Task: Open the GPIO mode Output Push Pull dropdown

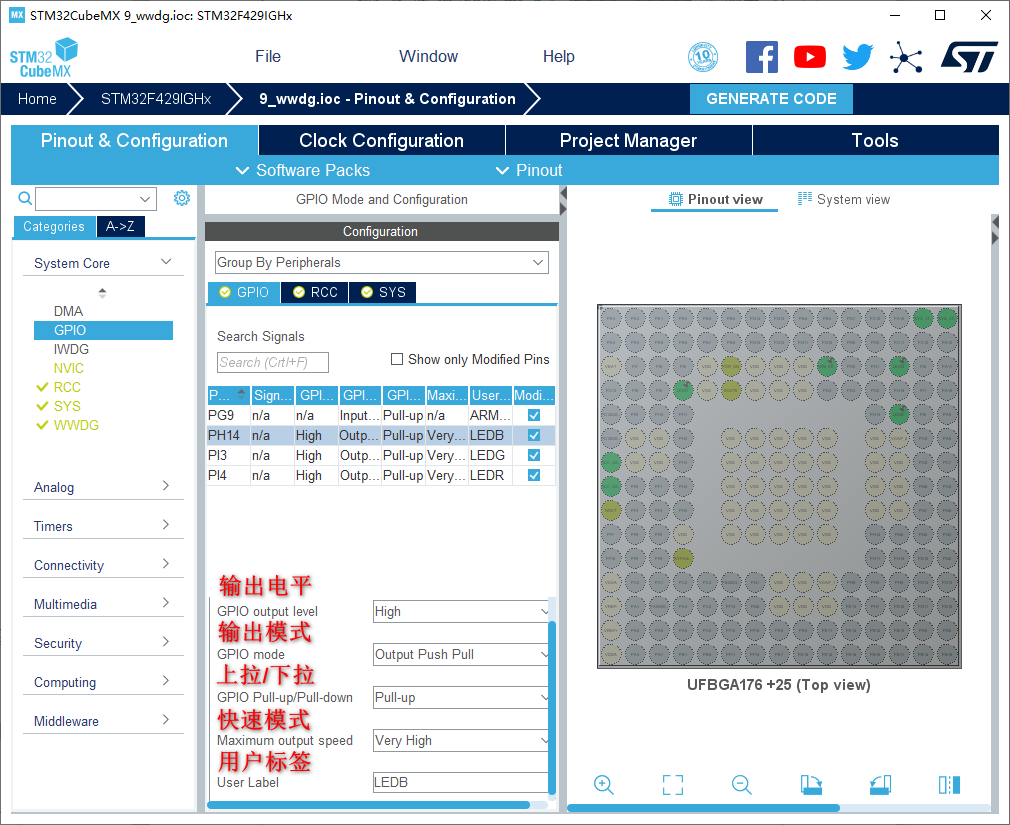Action: [461, 655]
